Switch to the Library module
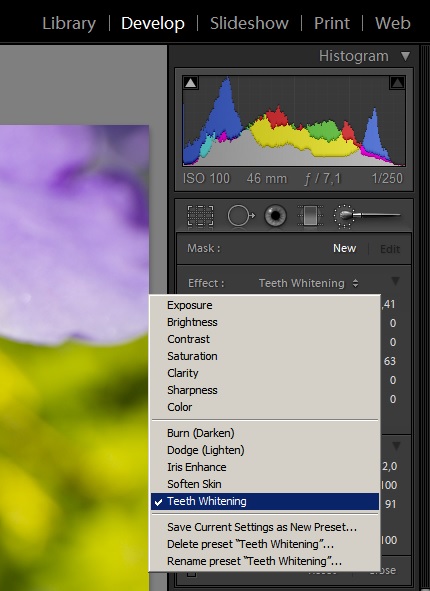430x591 pixels. (69, 23)
